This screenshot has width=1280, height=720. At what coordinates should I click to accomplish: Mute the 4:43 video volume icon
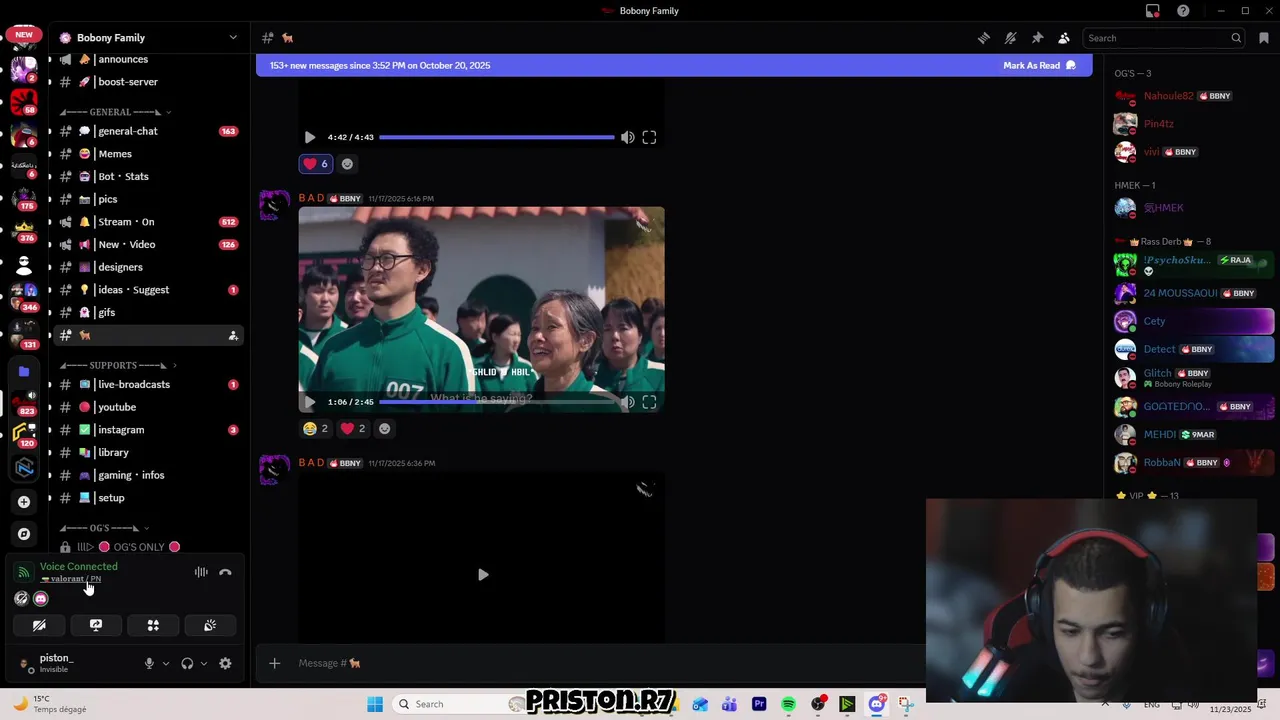click(x=627, y=137)
